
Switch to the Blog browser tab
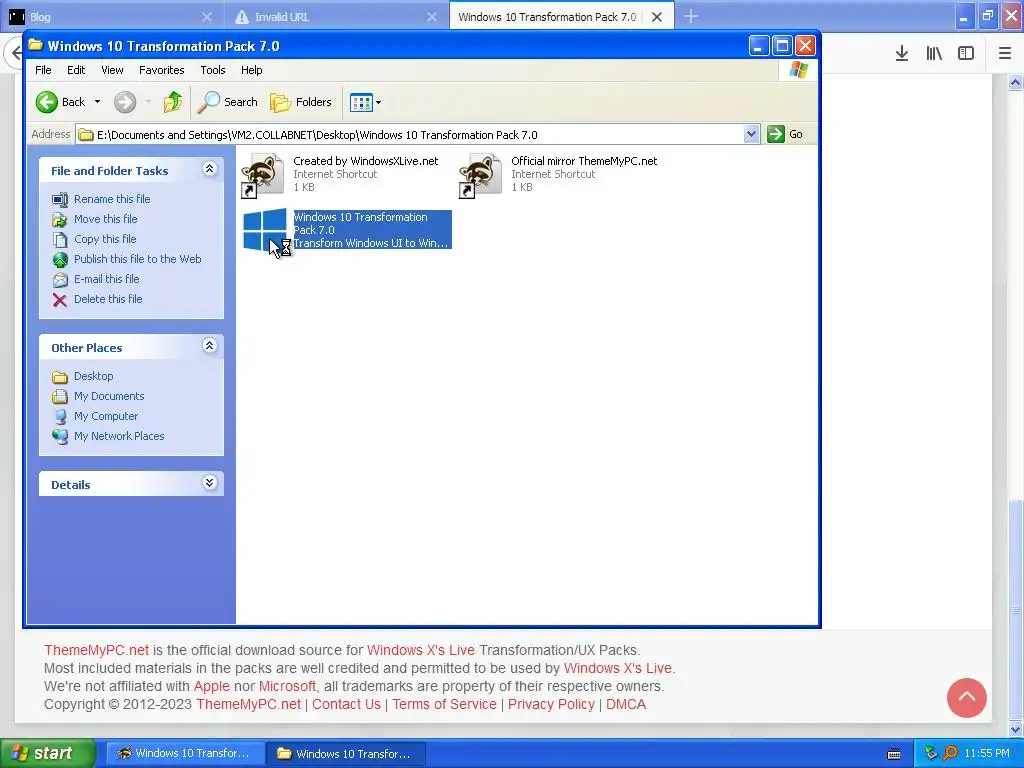111,17
